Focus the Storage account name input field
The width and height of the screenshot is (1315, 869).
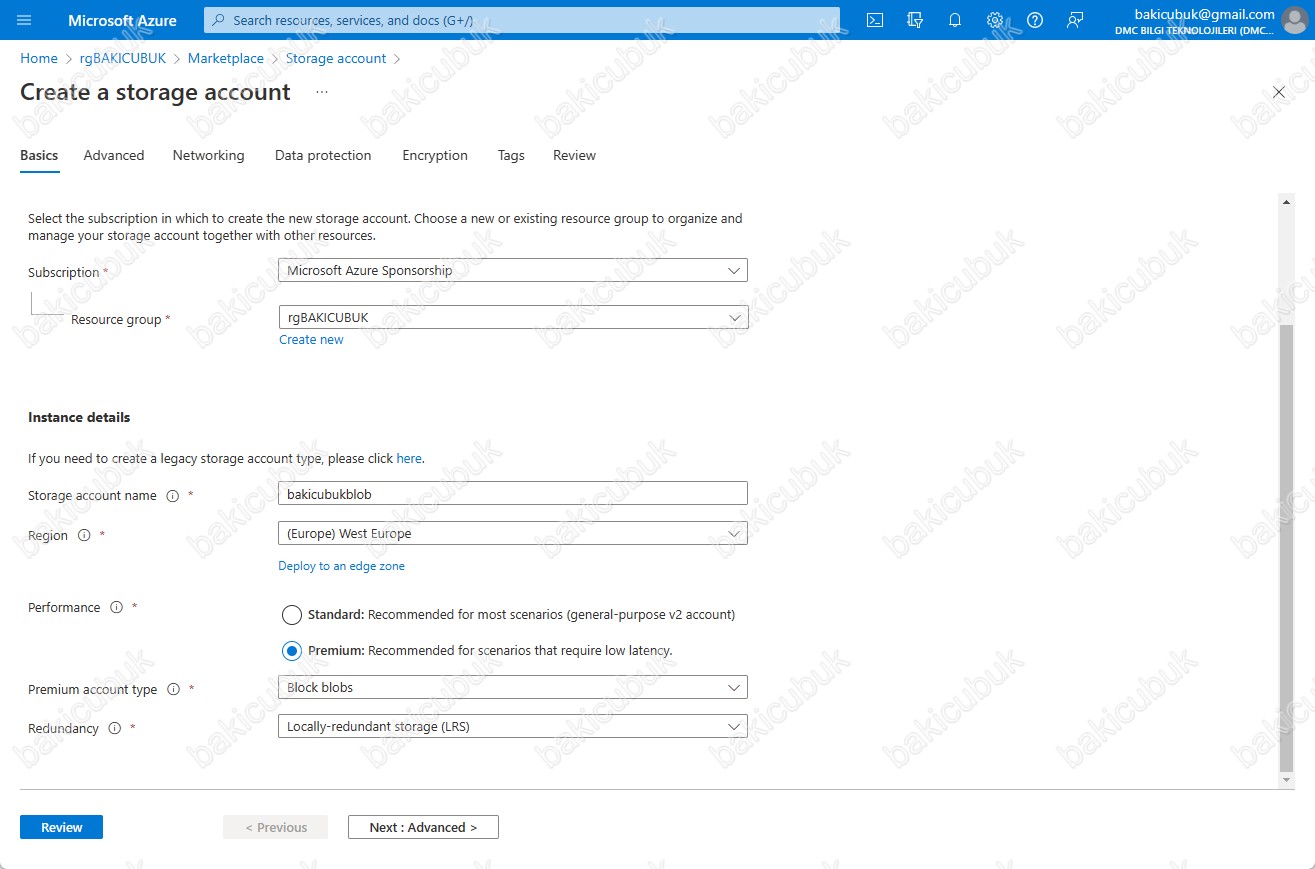513,493
